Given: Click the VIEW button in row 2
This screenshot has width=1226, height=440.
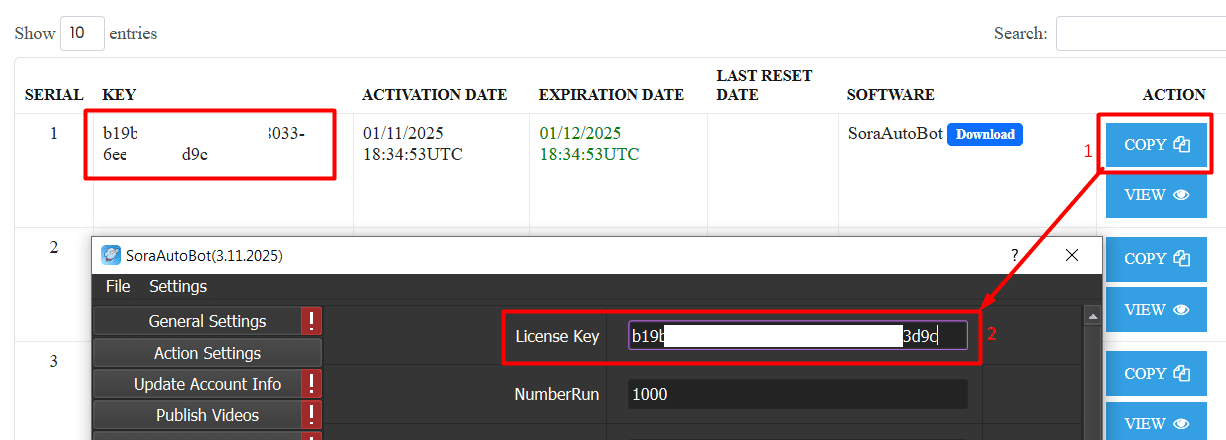Looking at the screenshot, I should coord(1157,309).
